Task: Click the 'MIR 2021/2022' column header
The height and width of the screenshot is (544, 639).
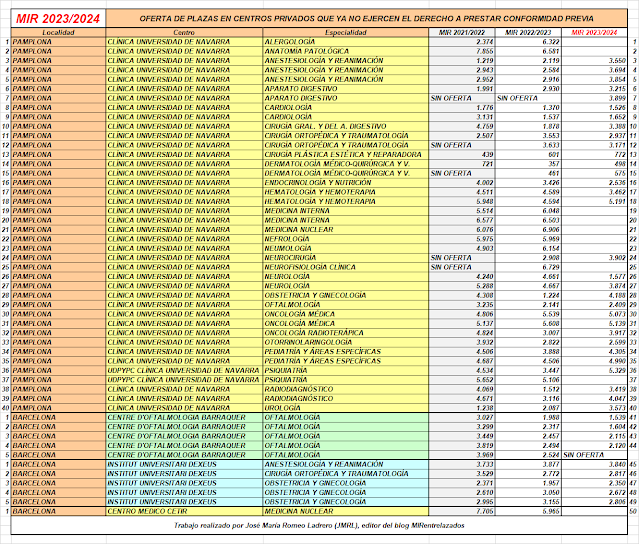Action: pos(462,33)
